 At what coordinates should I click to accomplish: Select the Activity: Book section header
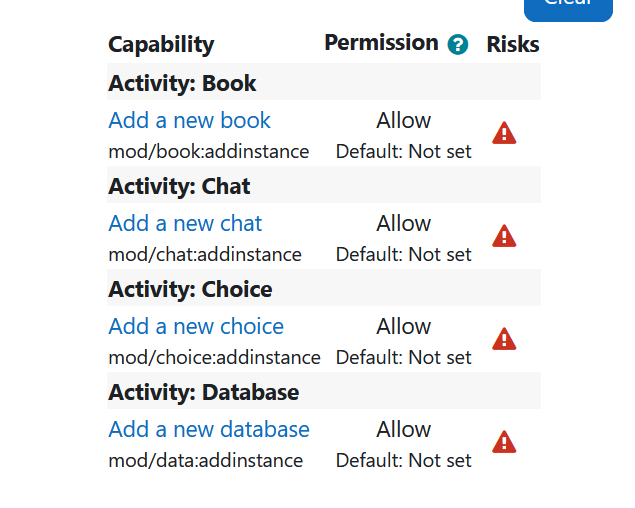[324, 82]
